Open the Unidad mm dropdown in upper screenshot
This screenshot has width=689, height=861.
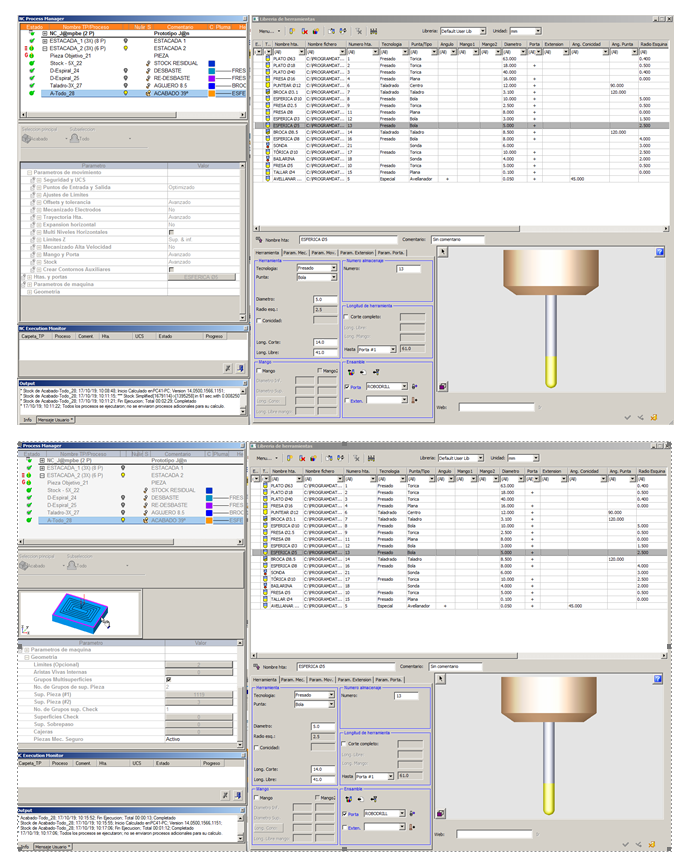tap(537, 31)
